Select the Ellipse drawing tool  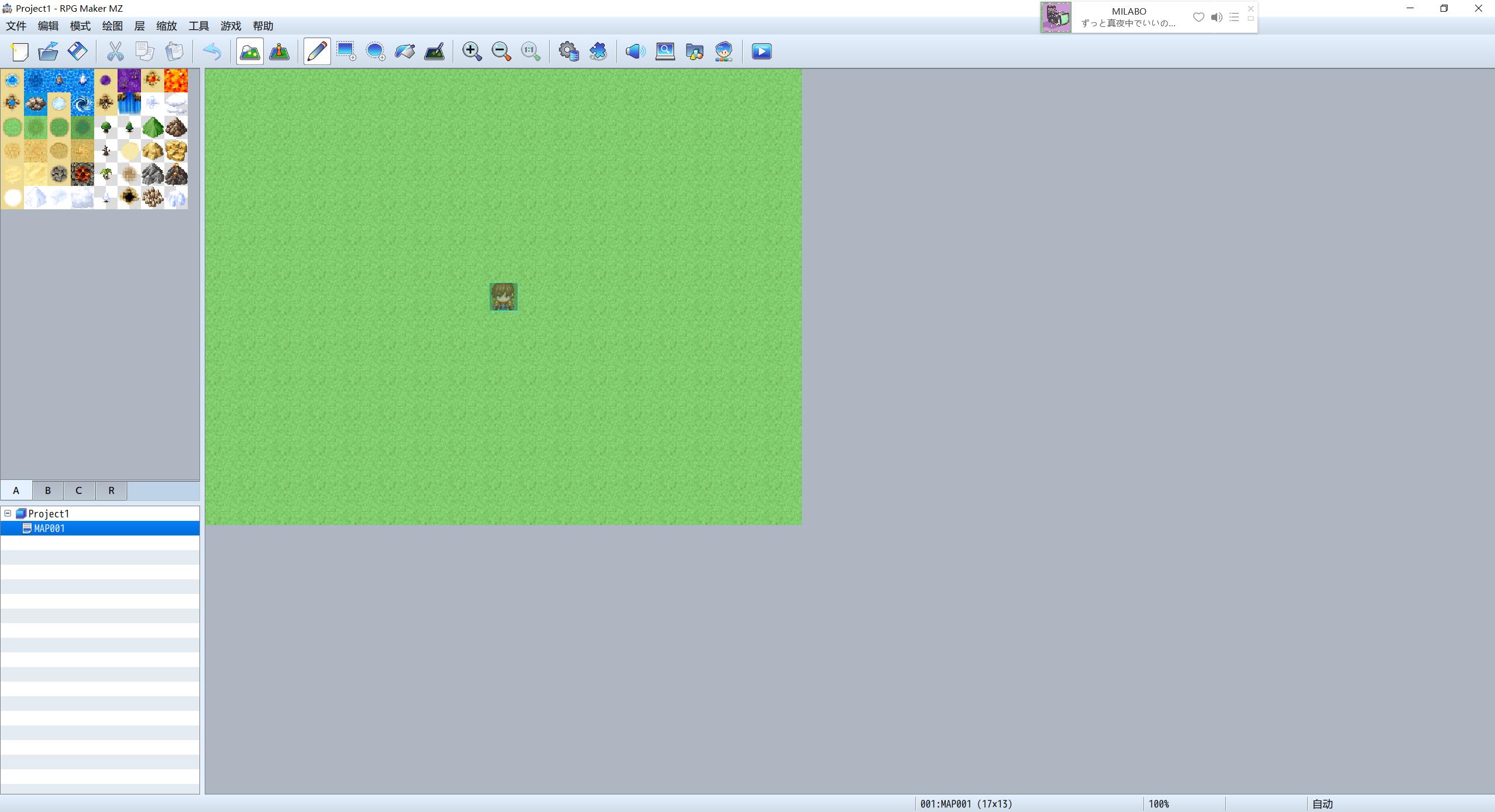point(376,51)
